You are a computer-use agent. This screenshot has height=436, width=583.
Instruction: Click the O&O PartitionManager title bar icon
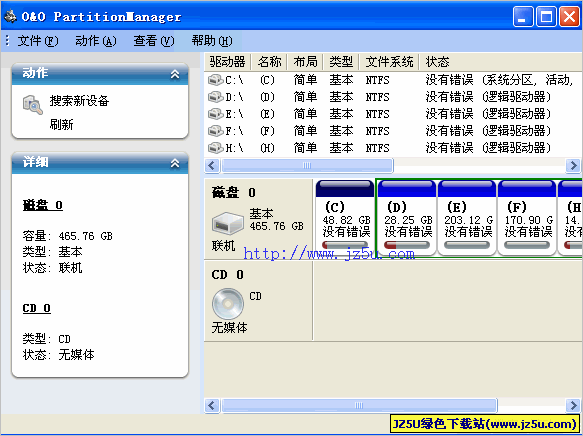[x=10, y=16]
